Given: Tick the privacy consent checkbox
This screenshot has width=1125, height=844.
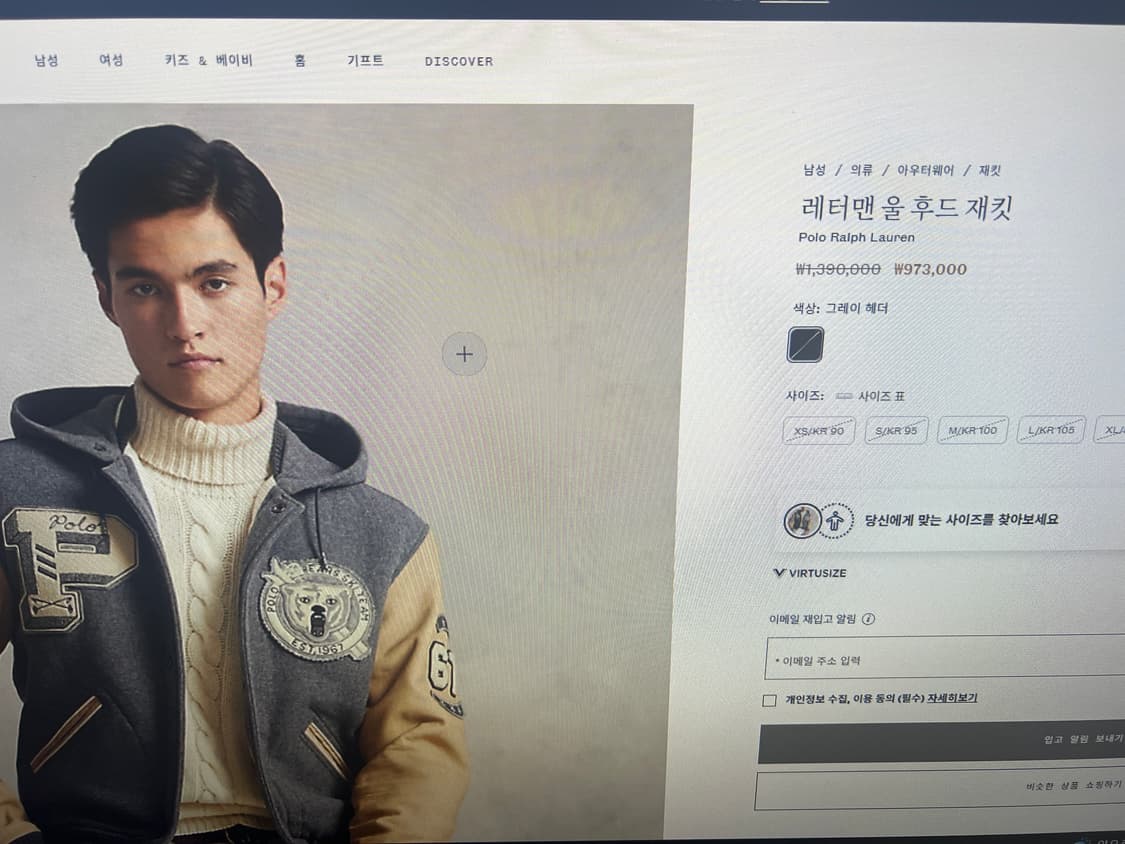Looking at the screenshot, I should point(769,700).
